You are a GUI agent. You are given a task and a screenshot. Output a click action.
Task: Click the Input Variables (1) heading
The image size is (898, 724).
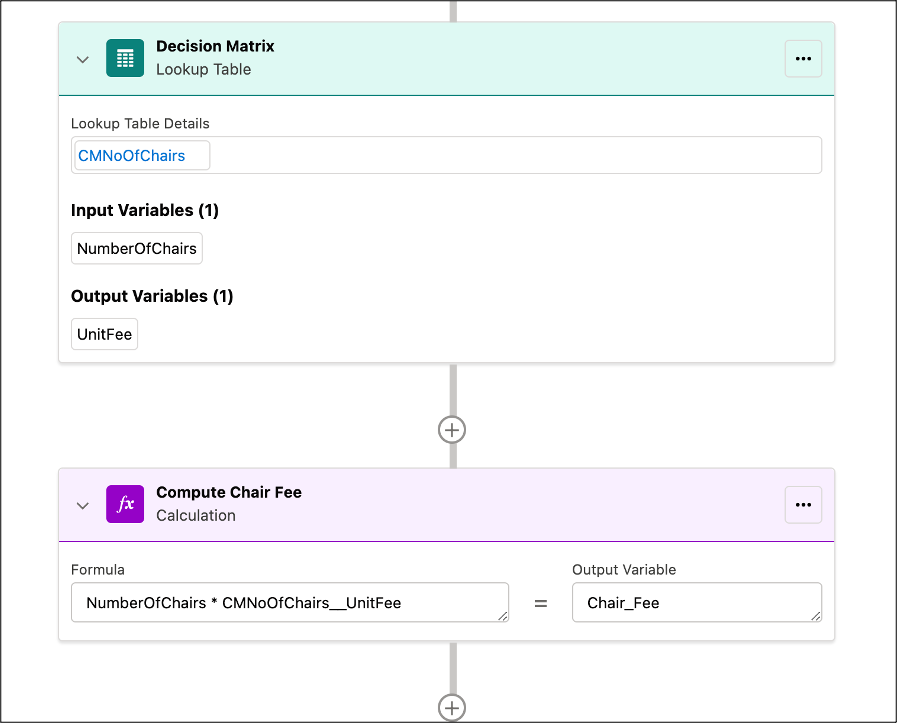click(145, 210)
